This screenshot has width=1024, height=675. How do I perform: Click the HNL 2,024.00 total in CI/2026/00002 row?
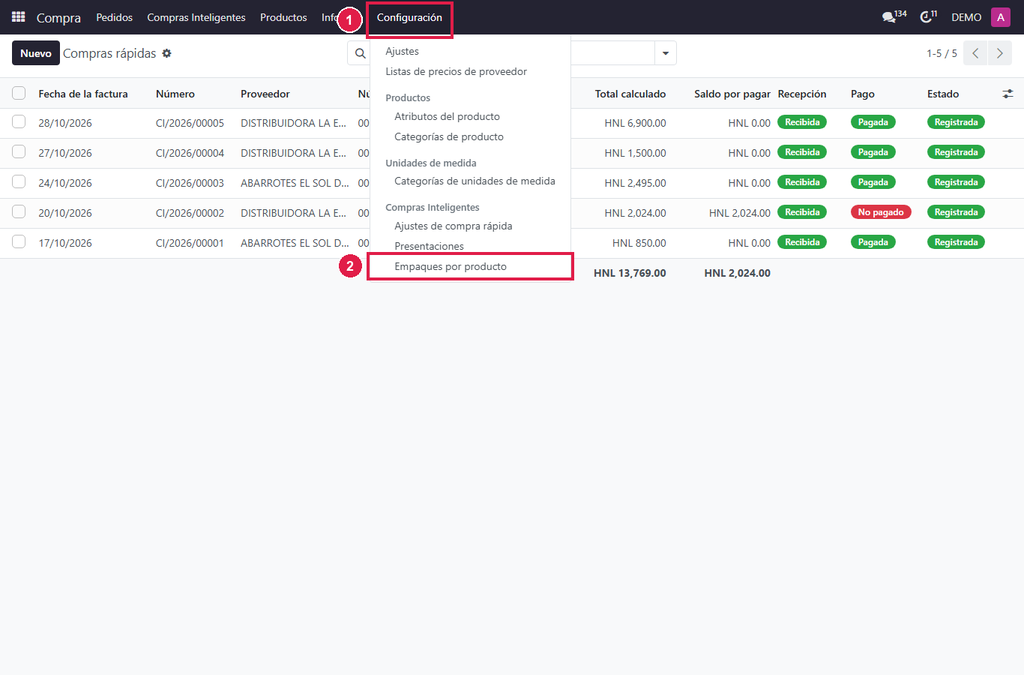point(635,213)
